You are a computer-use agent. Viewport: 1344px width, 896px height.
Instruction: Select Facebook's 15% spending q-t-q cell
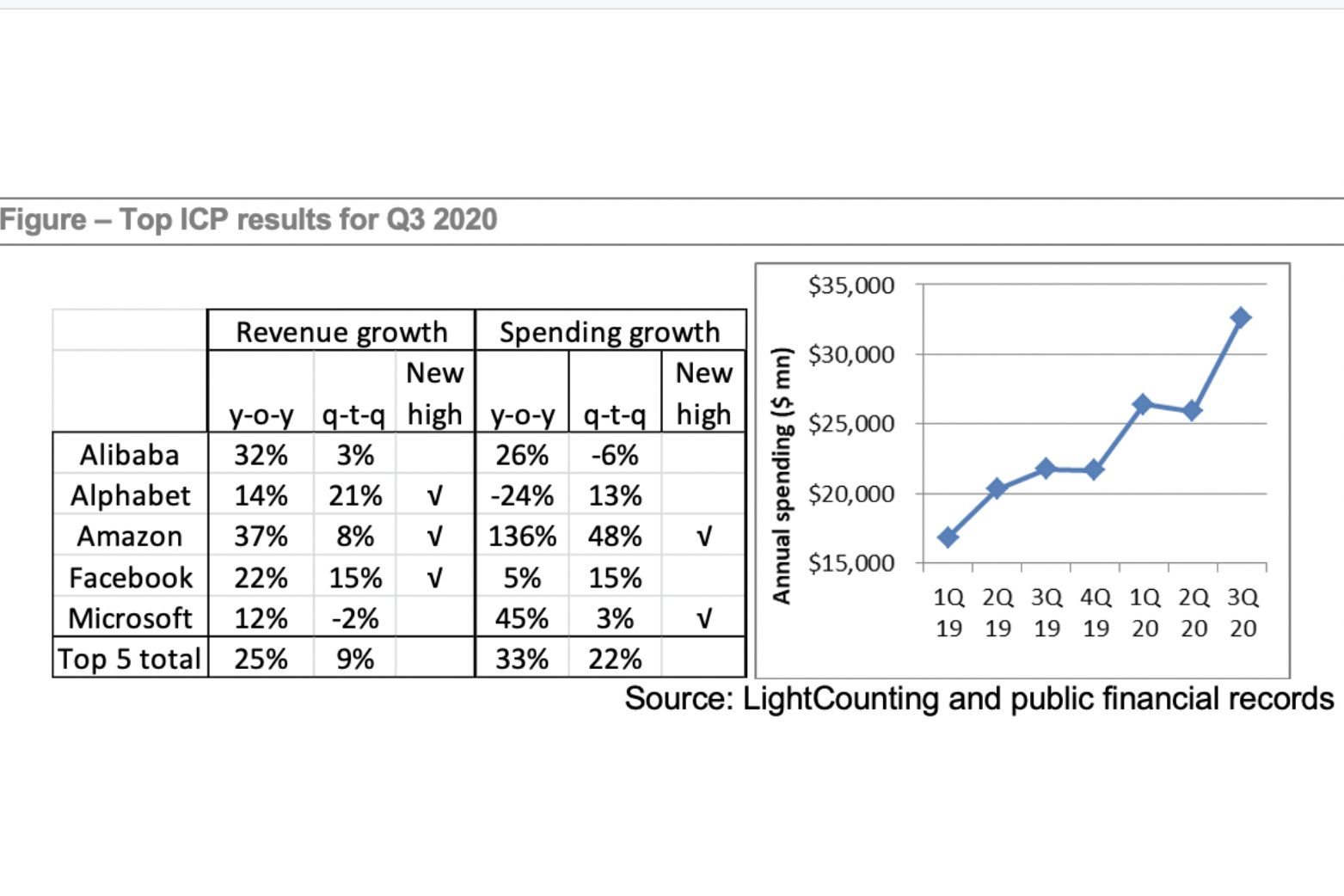pyautogui.click(x=615, y=577)
